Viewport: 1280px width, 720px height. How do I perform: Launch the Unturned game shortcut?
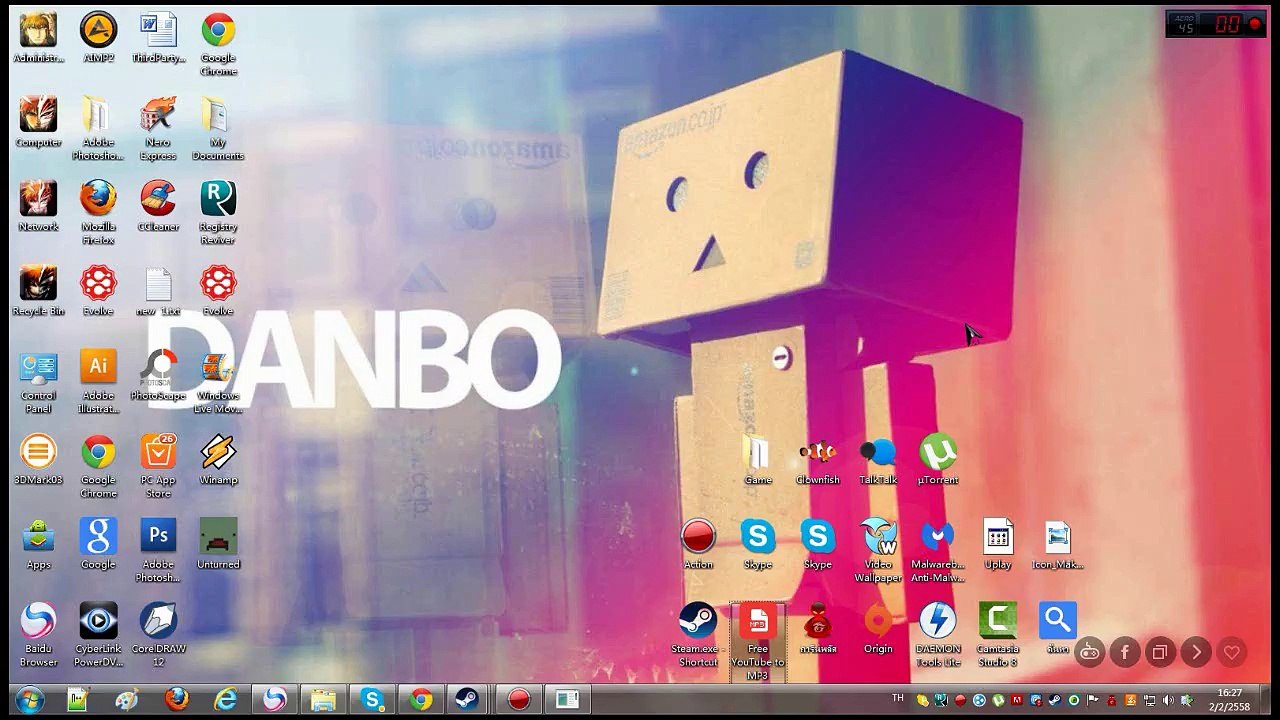218,544
